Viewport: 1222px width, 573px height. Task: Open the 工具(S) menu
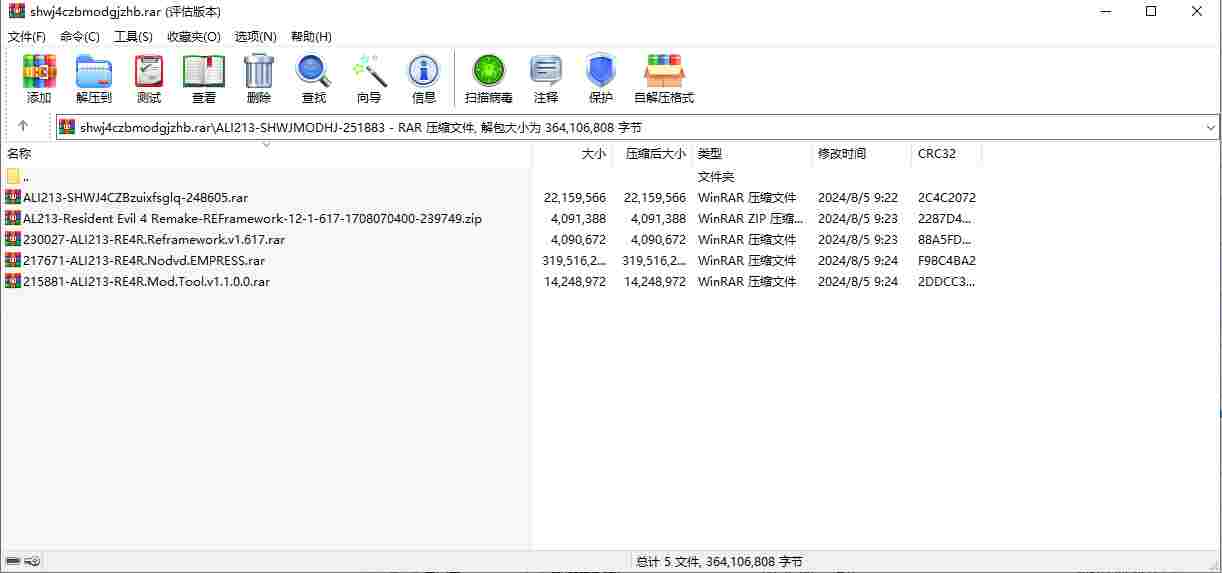pos(133,36)
